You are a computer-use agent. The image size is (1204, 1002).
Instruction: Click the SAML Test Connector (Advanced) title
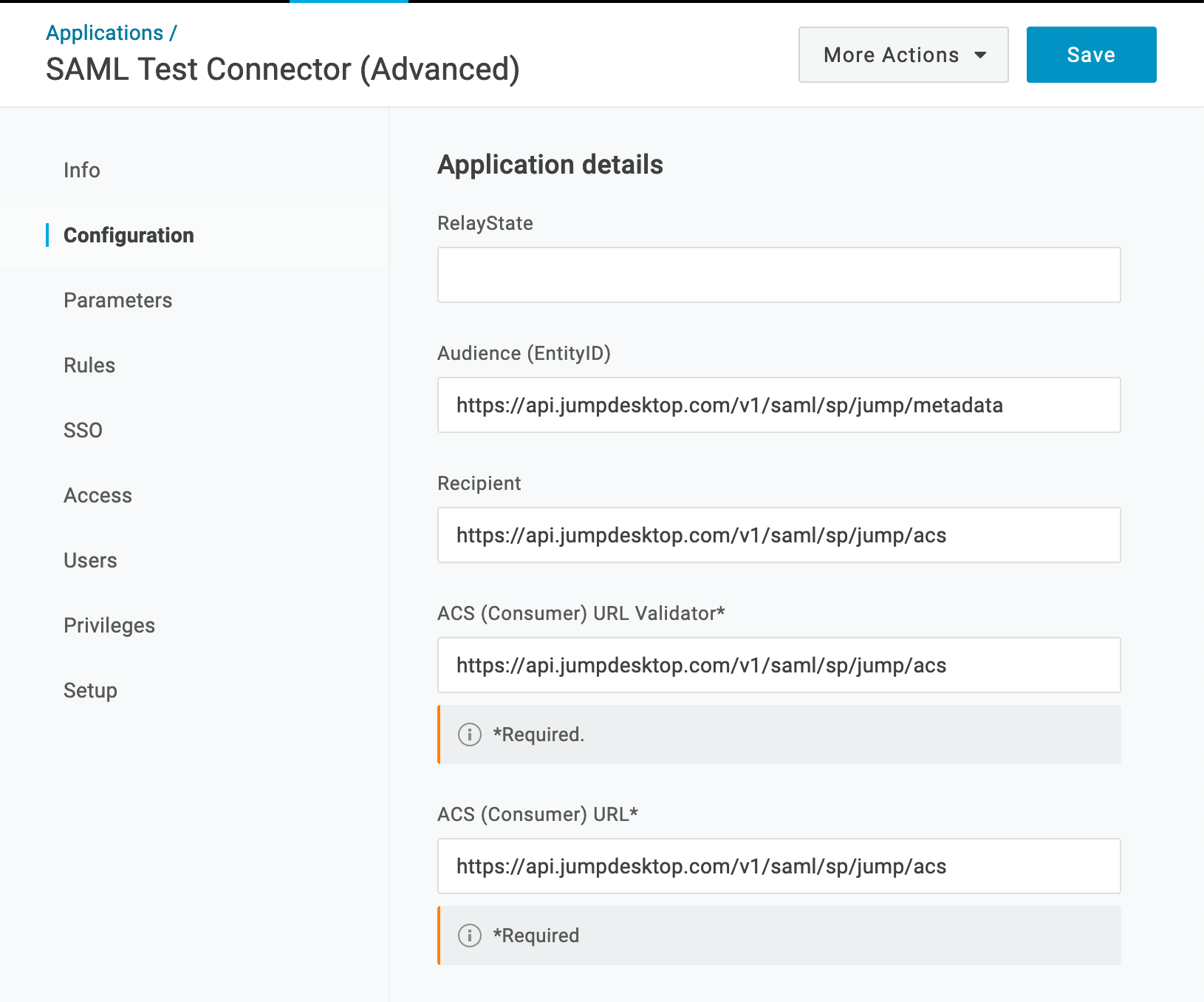[283, 69]
